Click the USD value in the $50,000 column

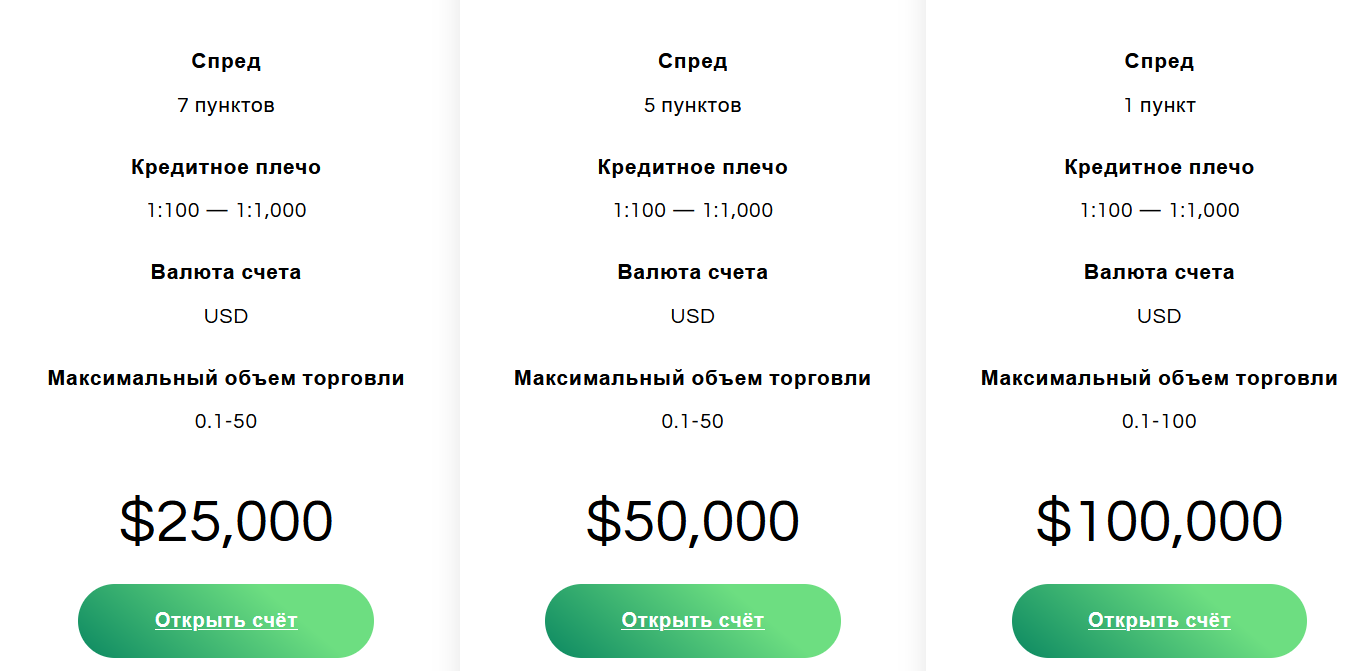(692, 316)
